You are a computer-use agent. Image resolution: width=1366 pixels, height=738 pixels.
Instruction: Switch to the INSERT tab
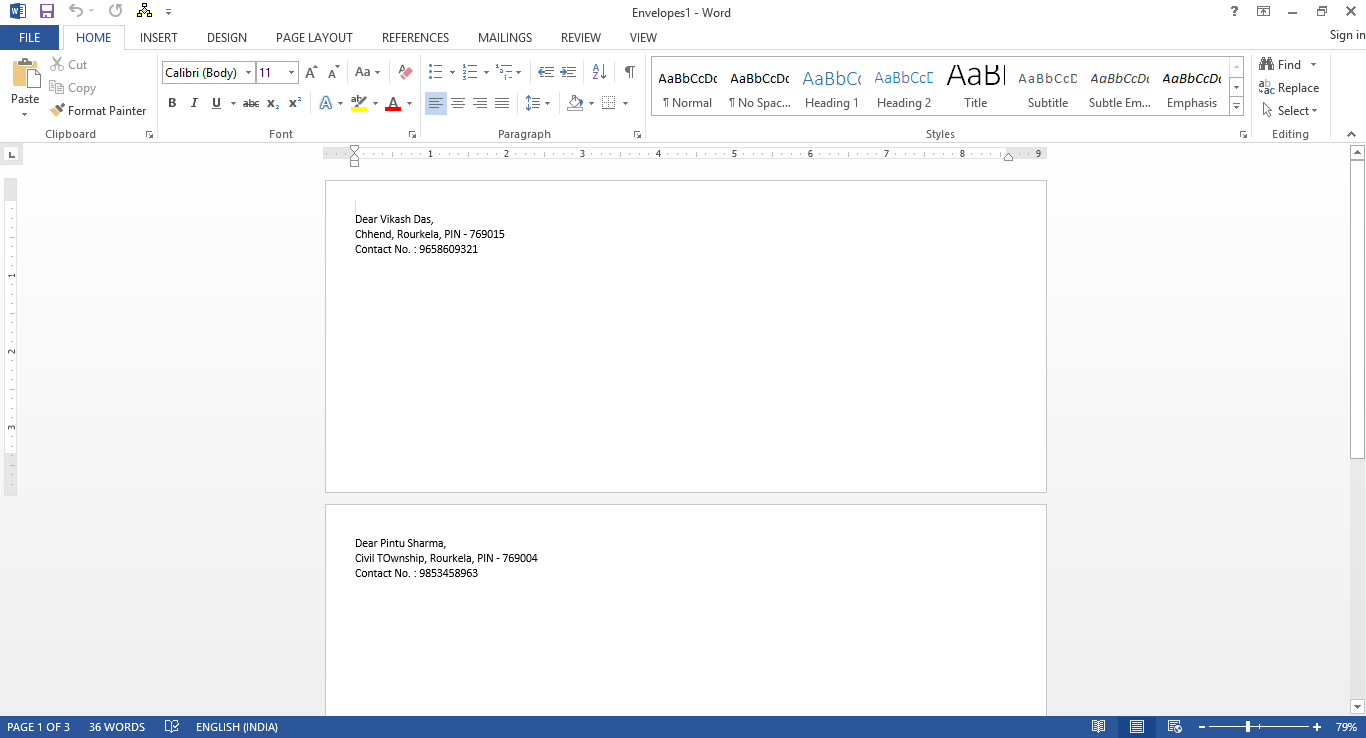click(x=159, y=38)
